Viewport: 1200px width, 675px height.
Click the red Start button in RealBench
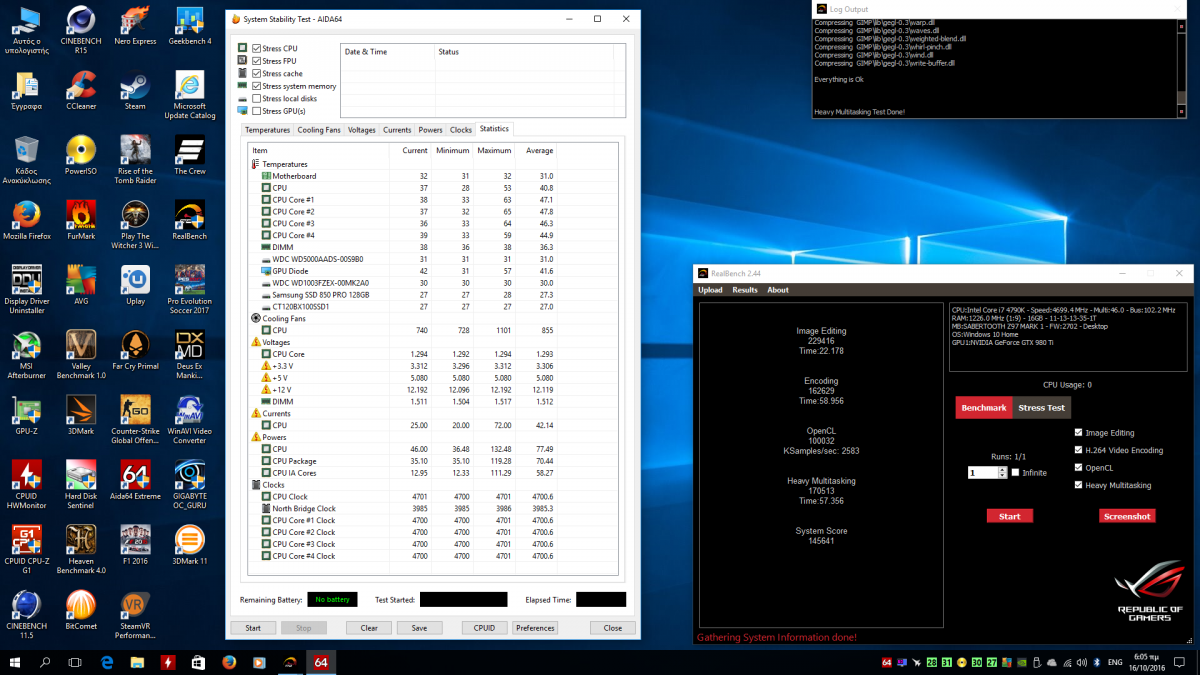(x=1010, y=516)
